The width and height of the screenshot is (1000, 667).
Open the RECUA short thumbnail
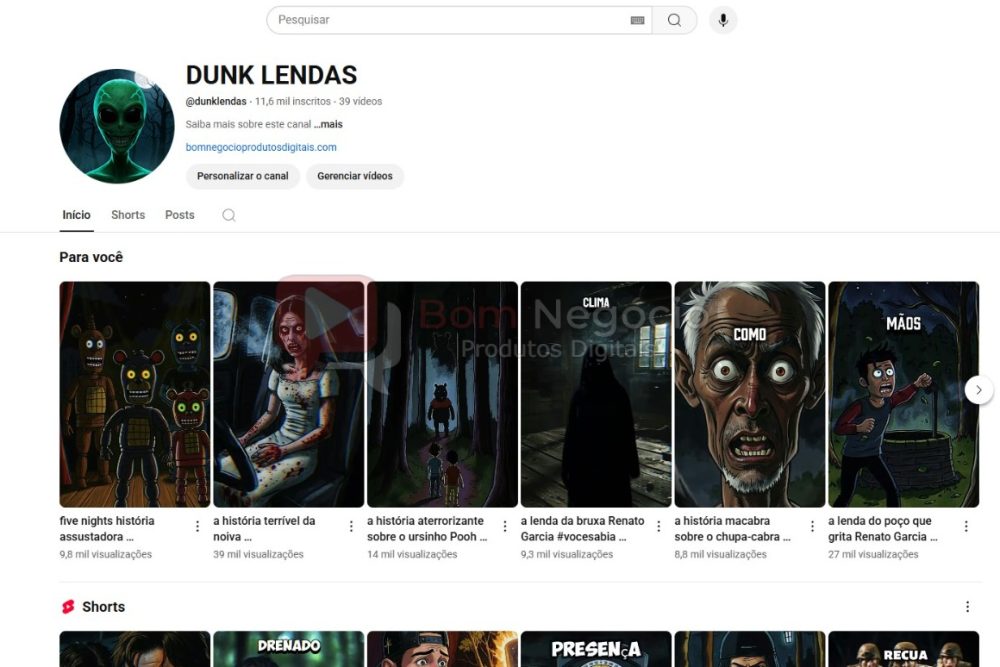(903, 649)
